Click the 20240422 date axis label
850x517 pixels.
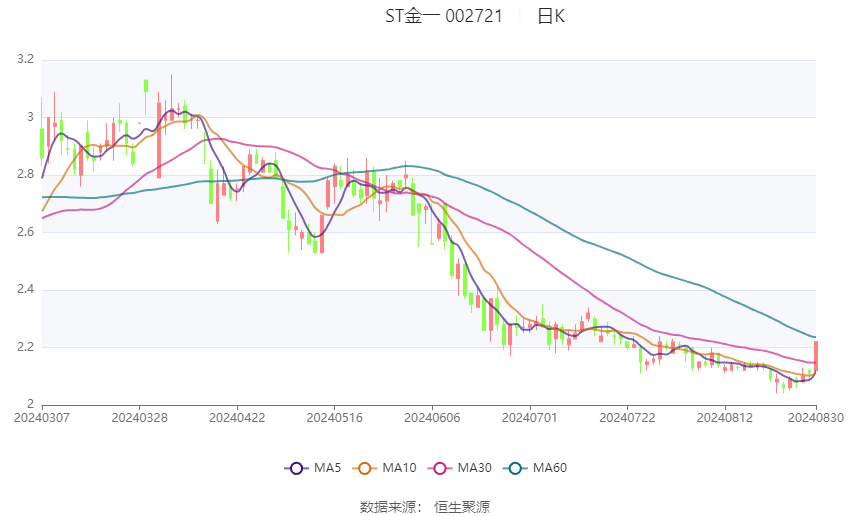click(x=236, y=416)
